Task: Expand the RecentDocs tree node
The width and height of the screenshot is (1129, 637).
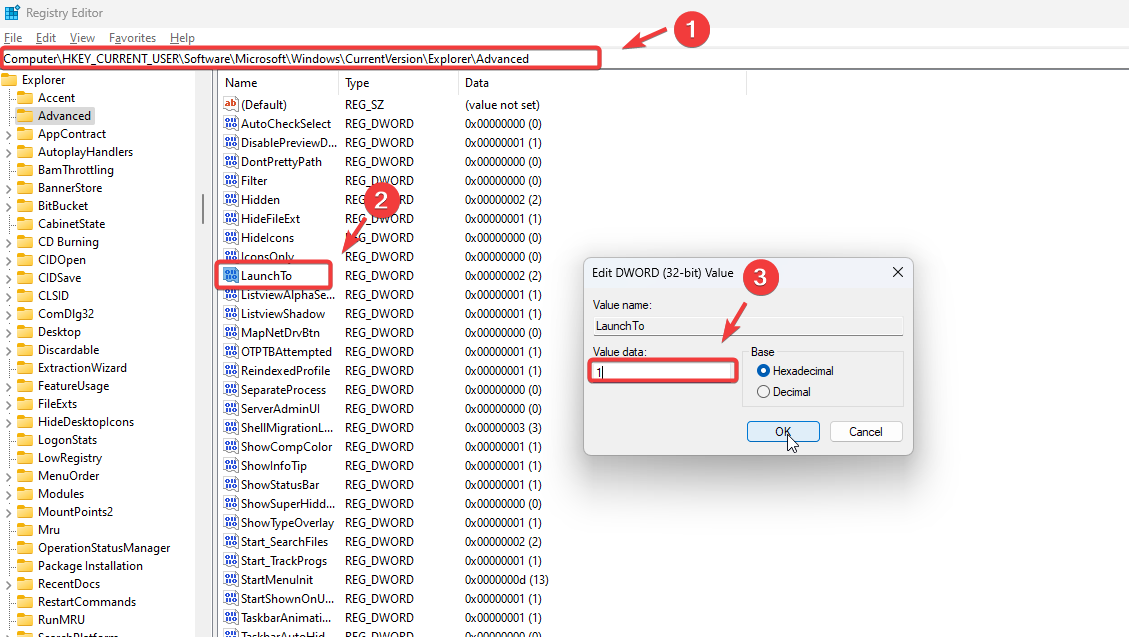Action: pos(8,584)
